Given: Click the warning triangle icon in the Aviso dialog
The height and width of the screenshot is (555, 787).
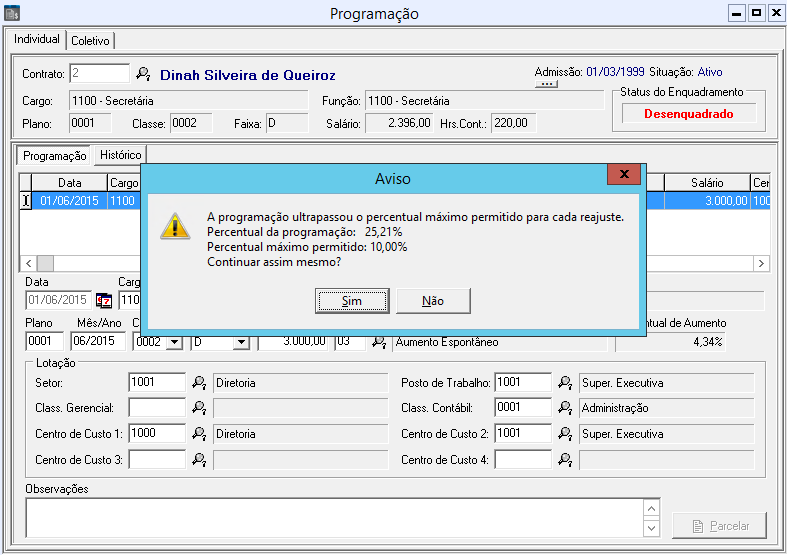Looking at the screenshot, I should tap(175, 226).
